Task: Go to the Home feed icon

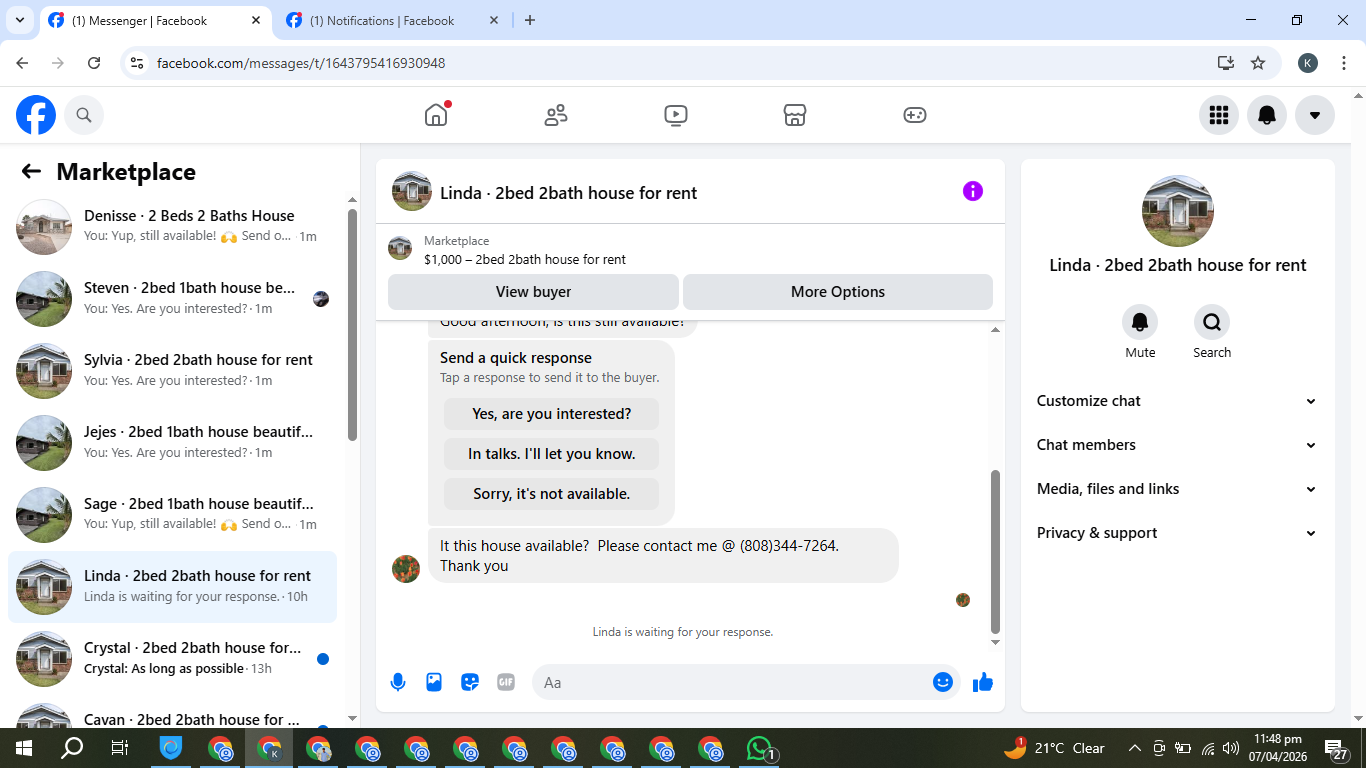Action: (436, 115)
